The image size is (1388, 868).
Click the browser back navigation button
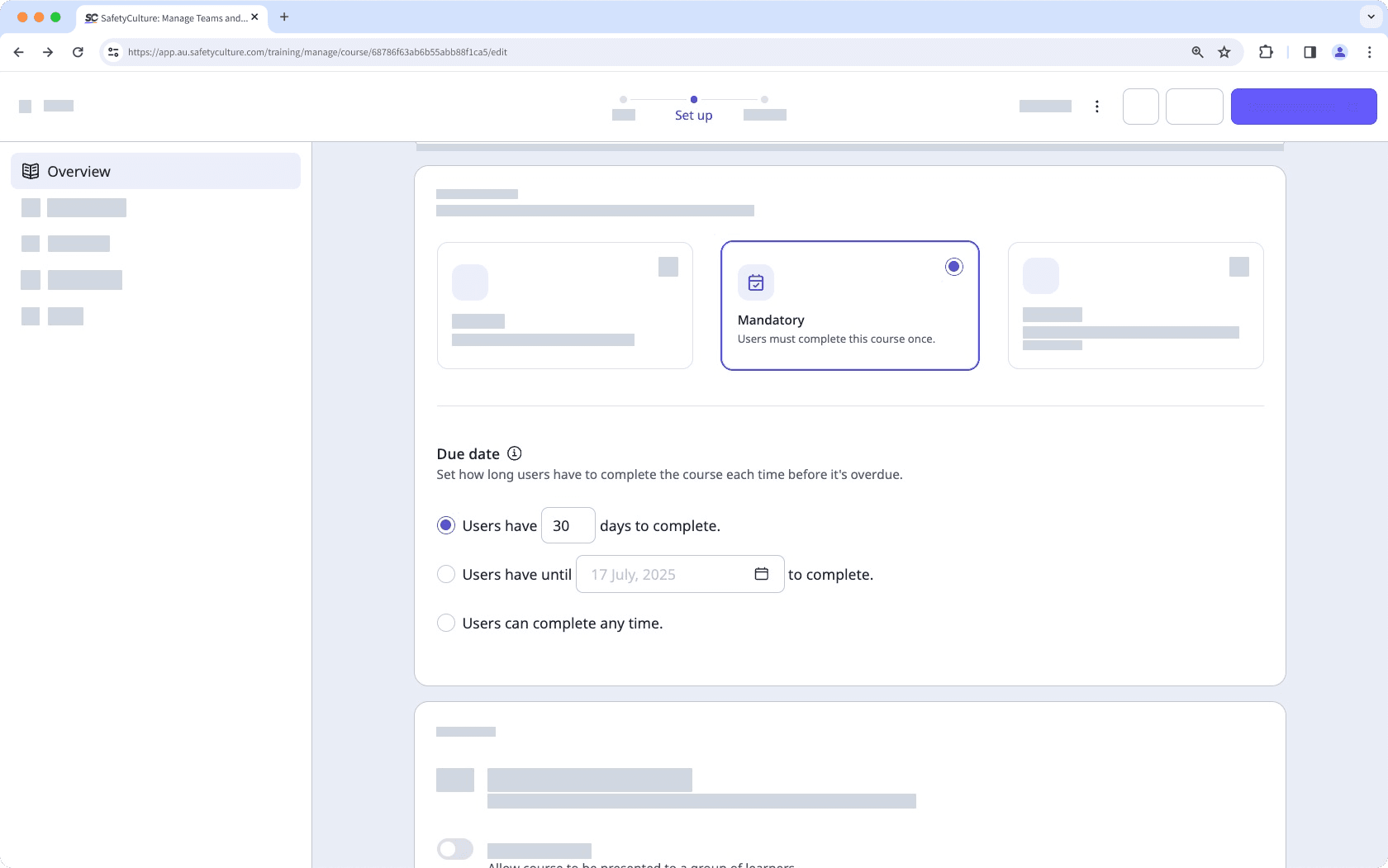18,51
